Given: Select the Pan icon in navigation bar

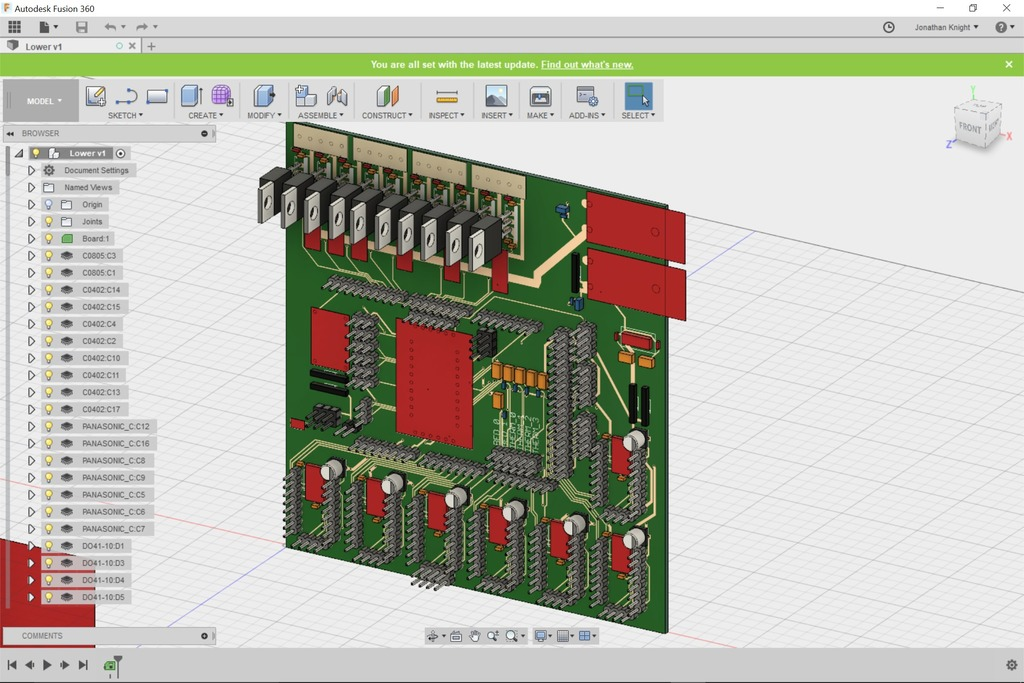Looking at the screenshot, I should pyautogui.click(x=474, y=635).
